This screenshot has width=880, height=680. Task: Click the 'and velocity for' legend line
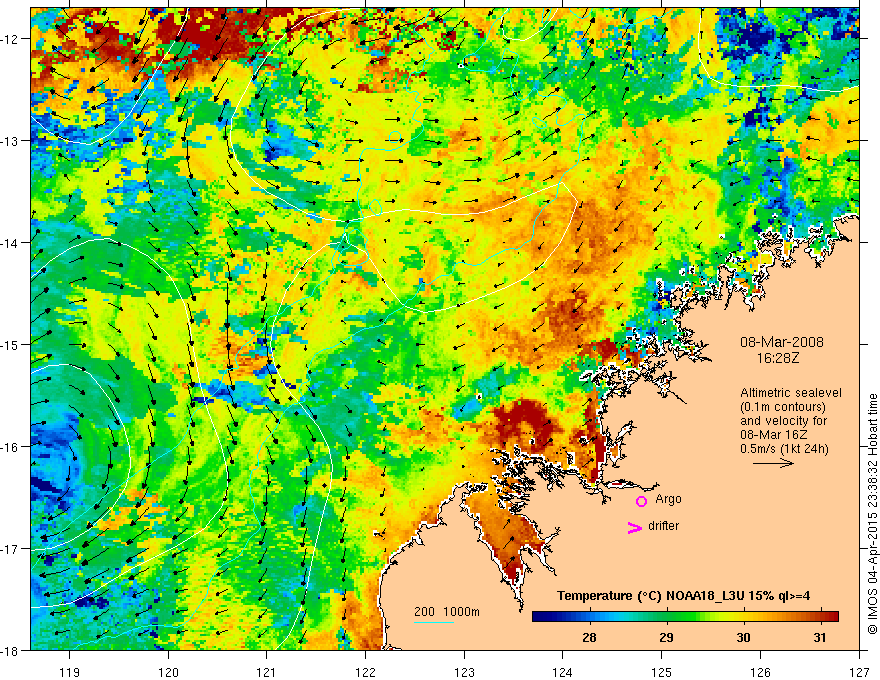783,421
